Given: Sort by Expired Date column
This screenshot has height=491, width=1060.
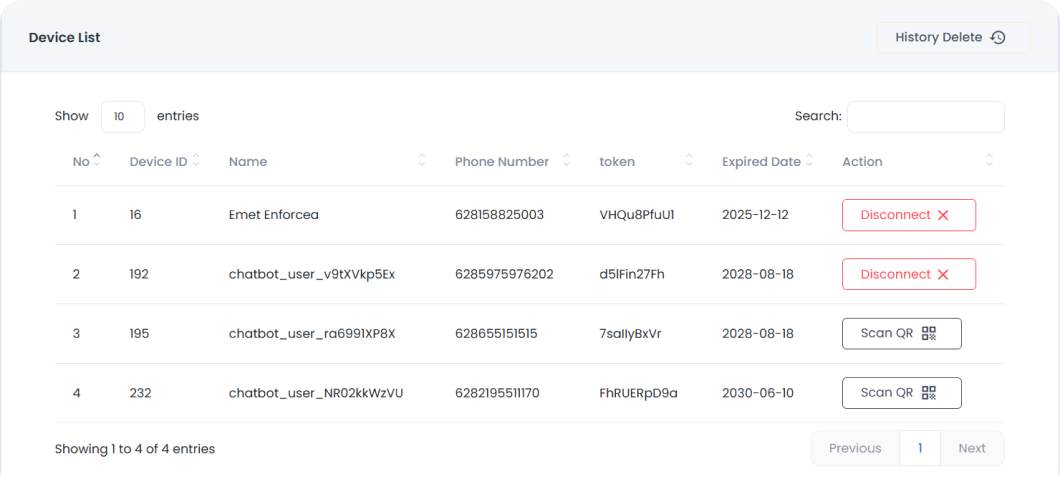Looking at the screenshot, I should coord(810,160).
